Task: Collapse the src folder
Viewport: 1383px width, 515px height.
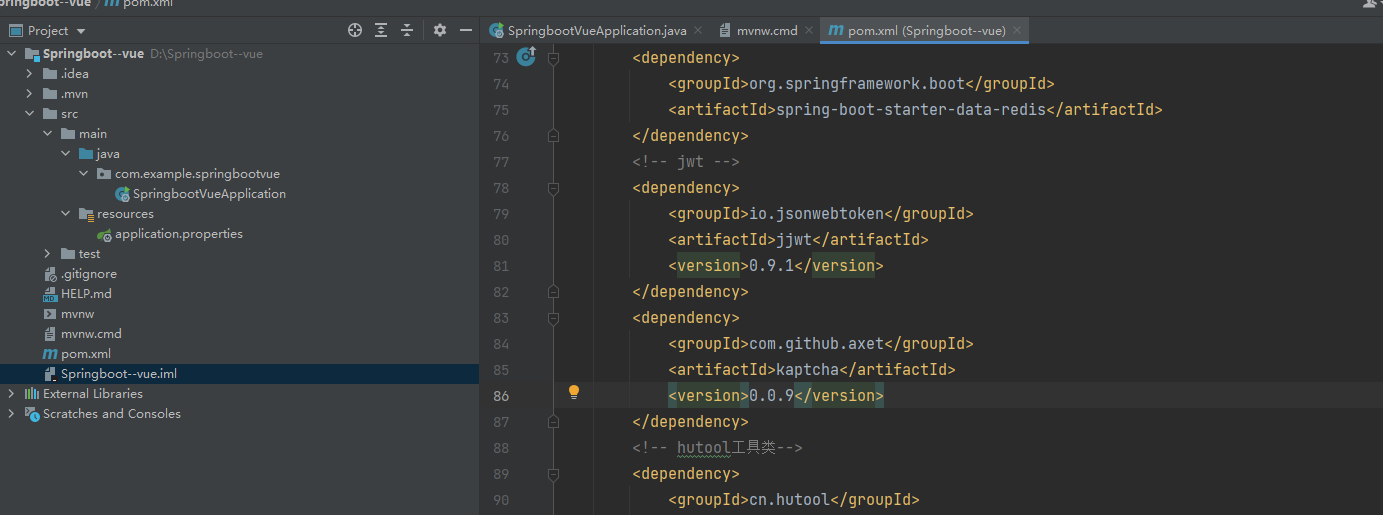Action: (x=30, y=114)
